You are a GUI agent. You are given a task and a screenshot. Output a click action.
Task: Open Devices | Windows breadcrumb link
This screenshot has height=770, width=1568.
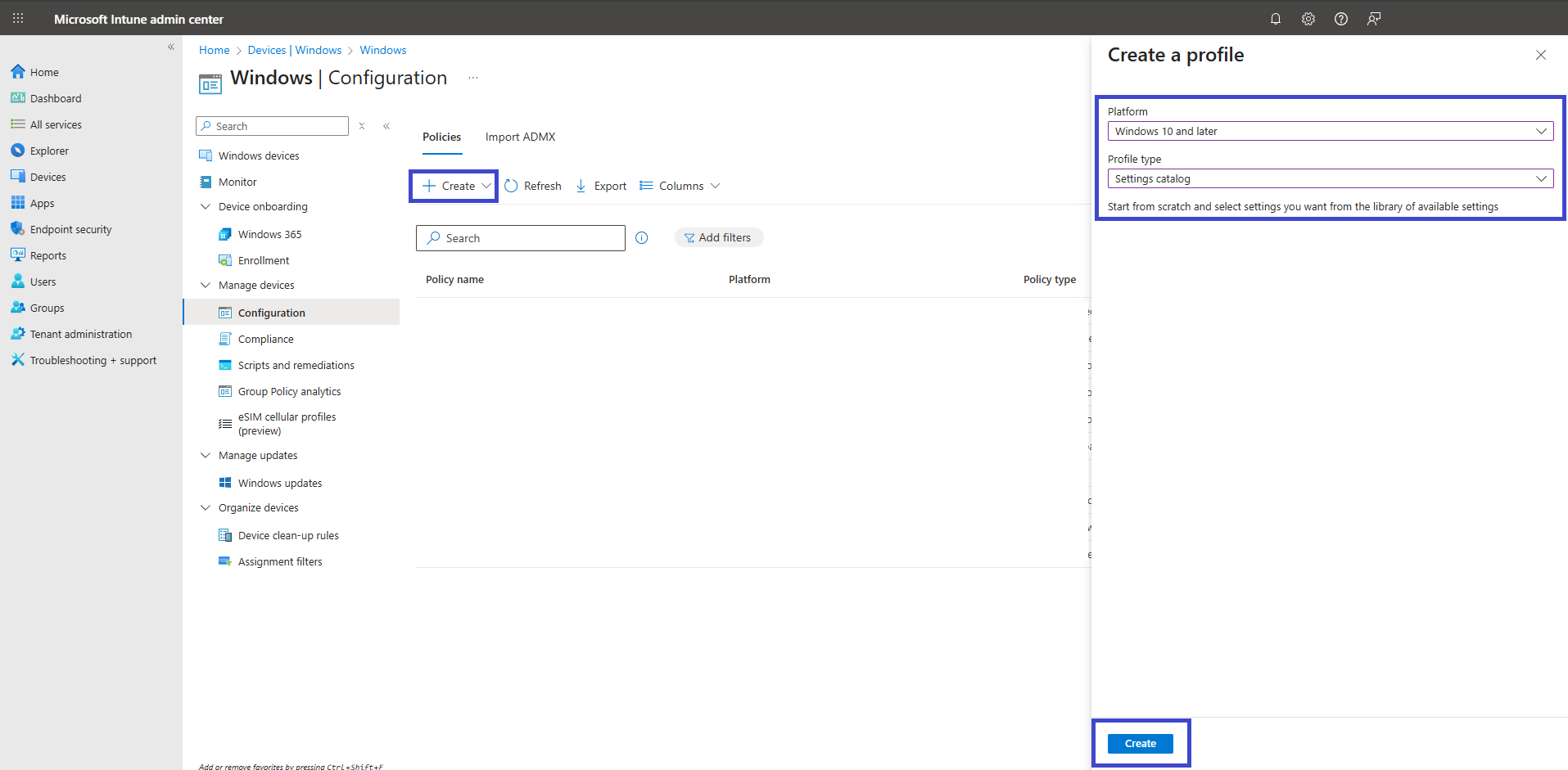pos(295,50)
